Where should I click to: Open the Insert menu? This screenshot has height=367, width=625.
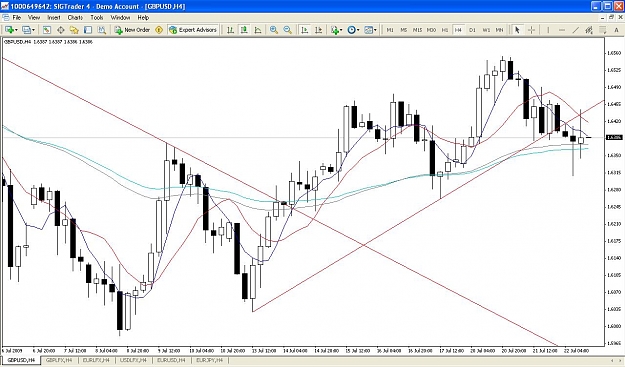(x=54, y=18)
